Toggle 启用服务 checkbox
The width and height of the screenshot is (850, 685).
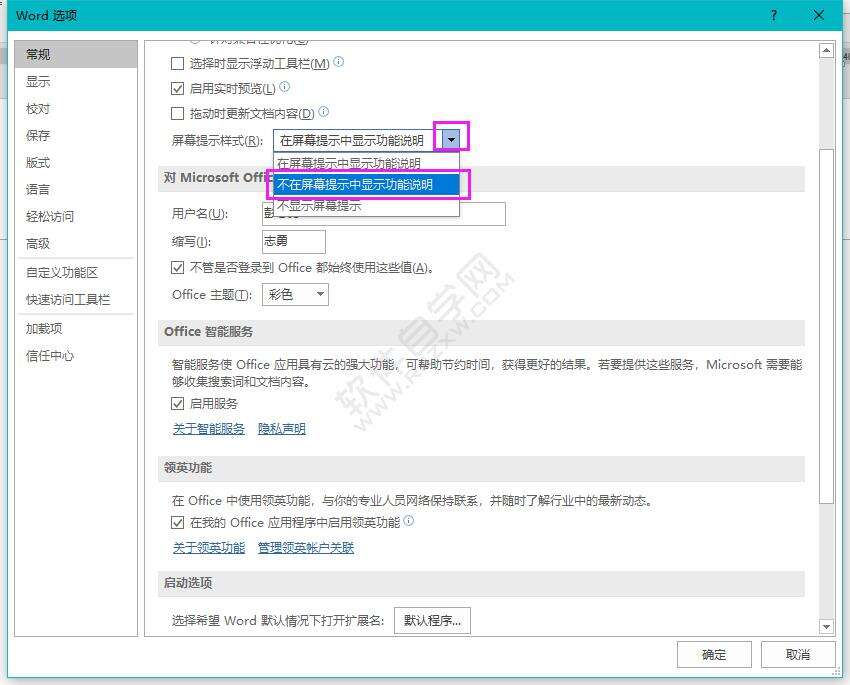(x=177, y=404)
